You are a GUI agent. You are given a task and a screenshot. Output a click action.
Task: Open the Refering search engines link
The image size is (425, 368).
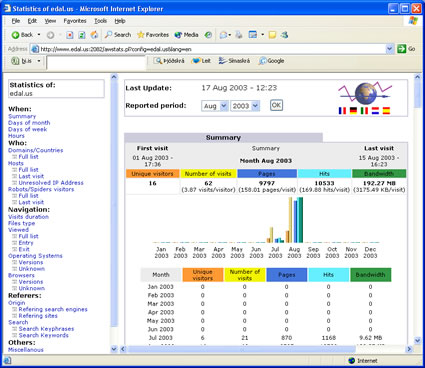coord(53,309)
